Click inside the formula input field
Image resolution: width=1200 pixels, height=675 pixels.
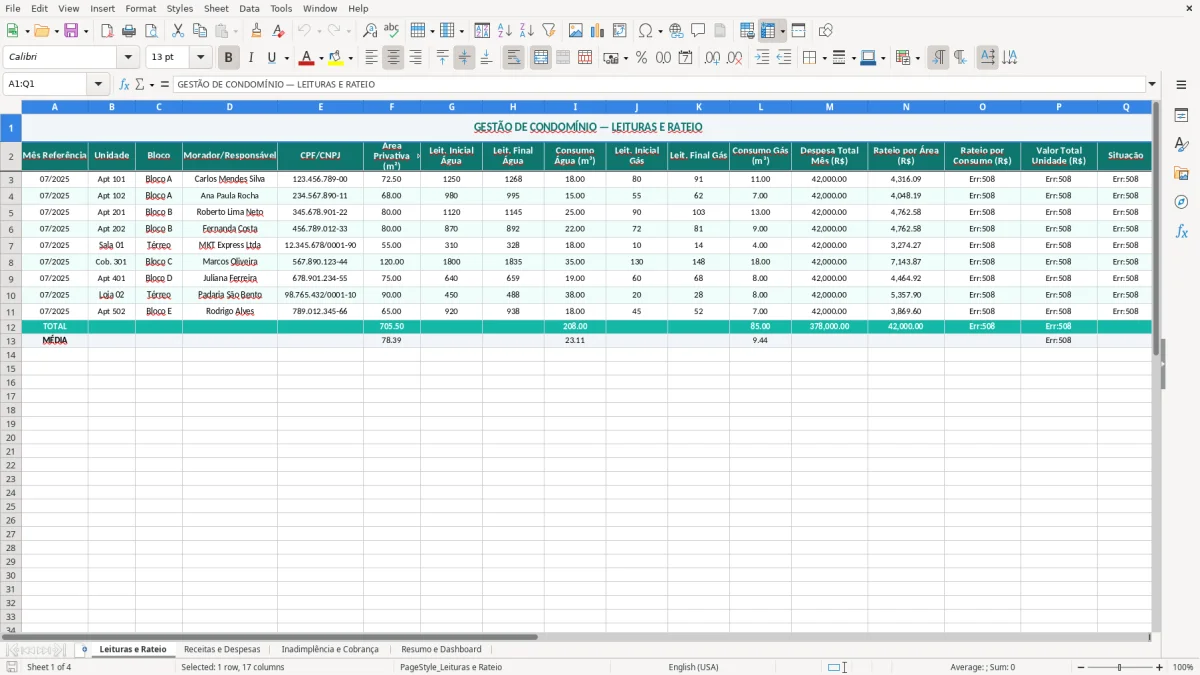(659, 85)
